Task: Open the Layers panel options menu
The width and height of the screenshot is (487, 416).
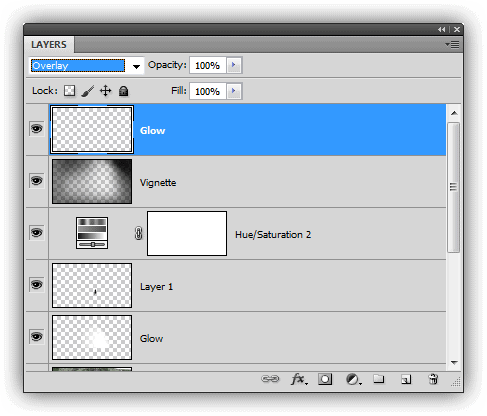Action: click(x=452, y=44)
